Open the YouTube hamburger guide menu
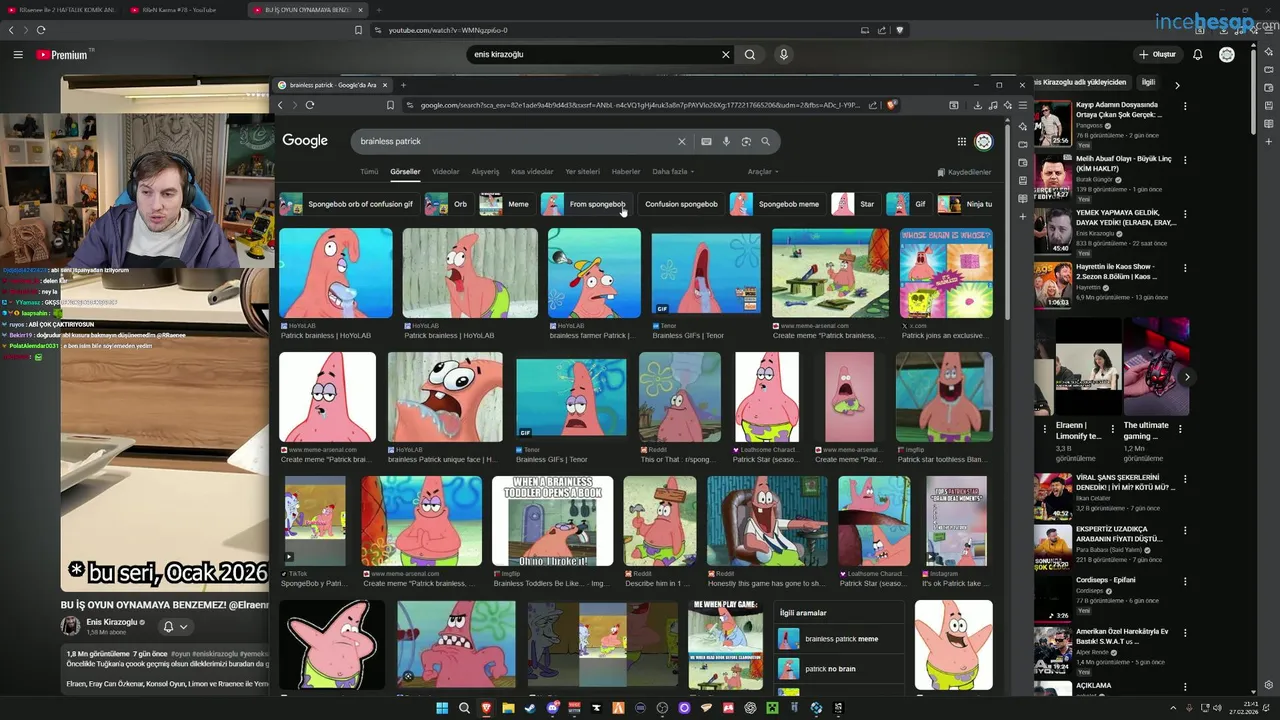Viewport: 1280px width, 720px height. [18, 54]
